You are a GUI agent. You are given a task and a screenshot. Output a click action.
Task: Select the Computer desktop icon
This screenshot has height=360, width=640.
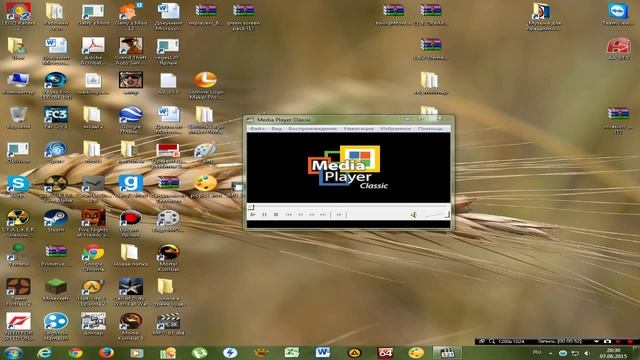pyautogui.click(x=18, y=83)
